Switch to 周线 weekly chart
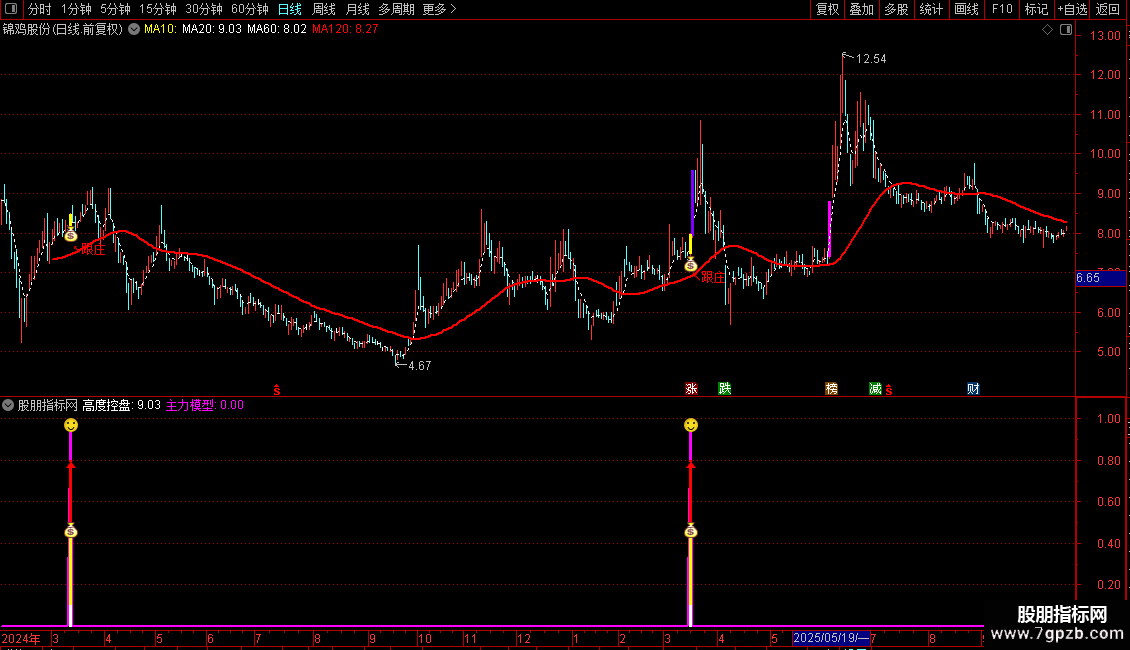The width and height of the screenshot is (1130, 650). pos(324,9)
